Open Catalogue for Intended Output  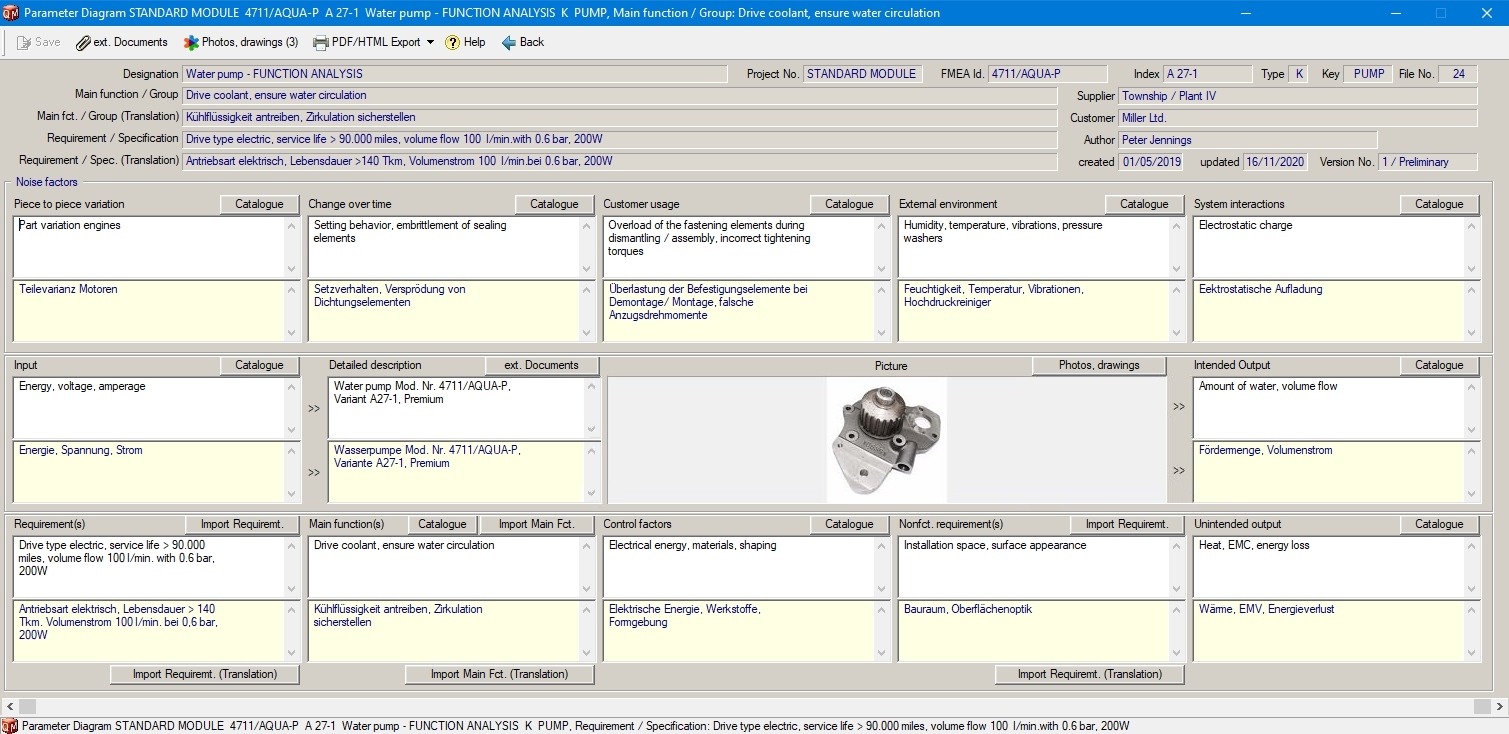pos(1439,365)
